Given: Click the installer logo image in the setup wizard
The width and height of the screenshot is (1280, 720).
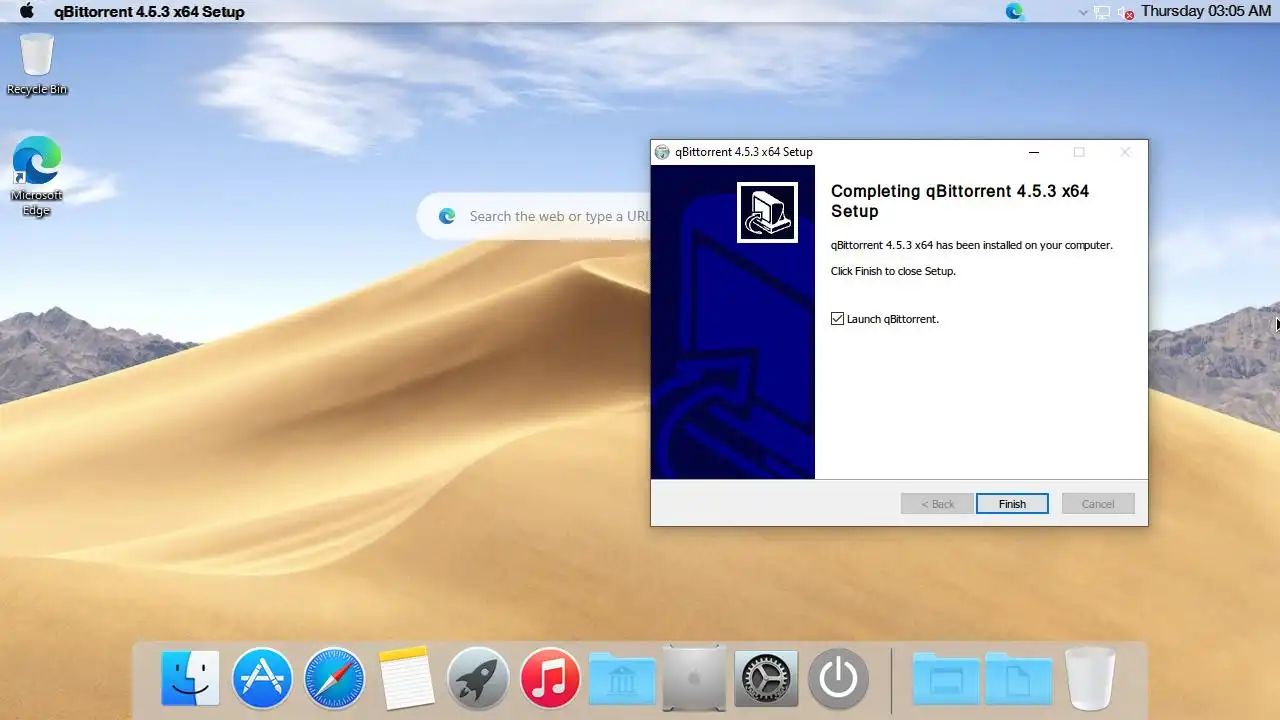Looking at the screenshot, I should 767,212.
